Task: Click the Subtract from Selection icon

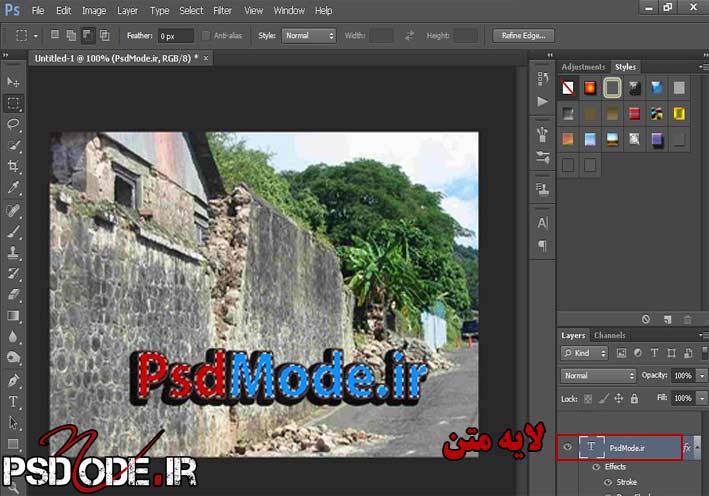Action: click(88, 35)
